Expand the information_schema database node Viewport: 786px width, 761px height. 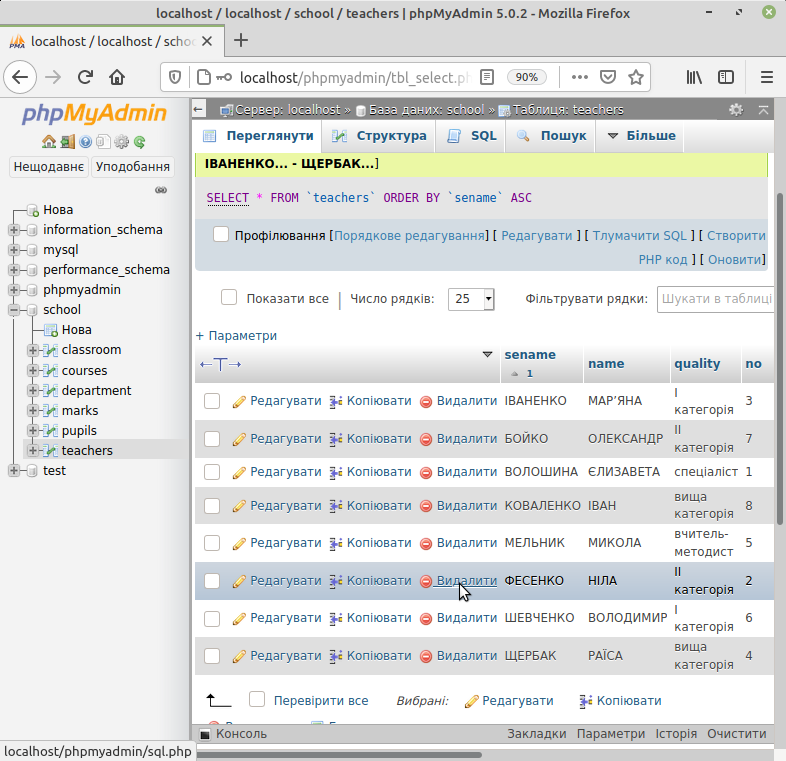click(14, 230)
